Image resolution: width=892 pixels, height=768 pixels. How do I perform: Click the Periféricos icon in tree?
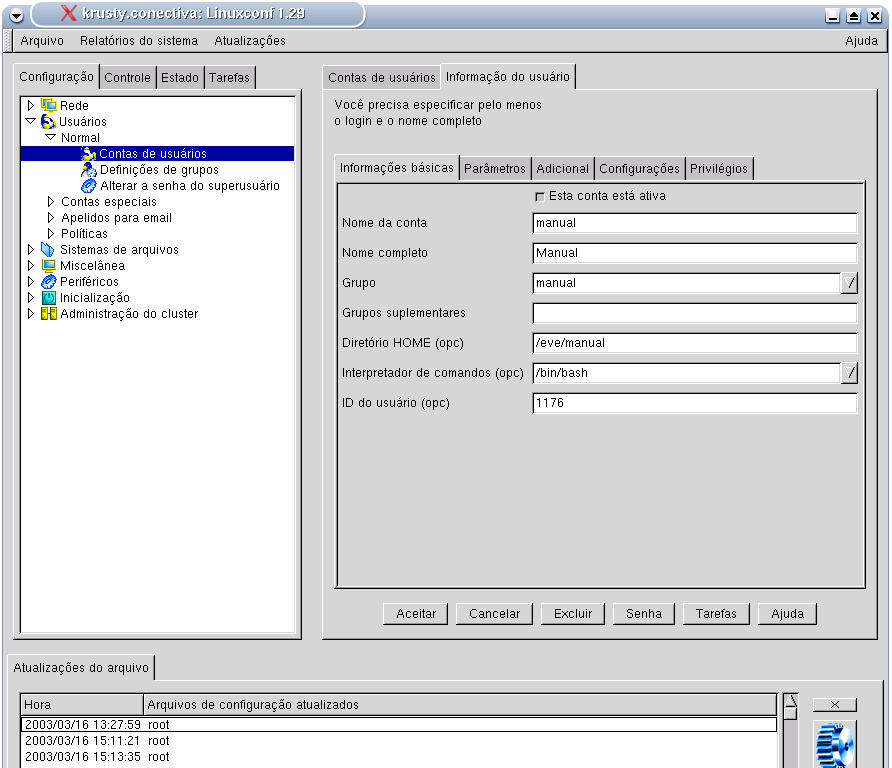[x=49, y=282]
